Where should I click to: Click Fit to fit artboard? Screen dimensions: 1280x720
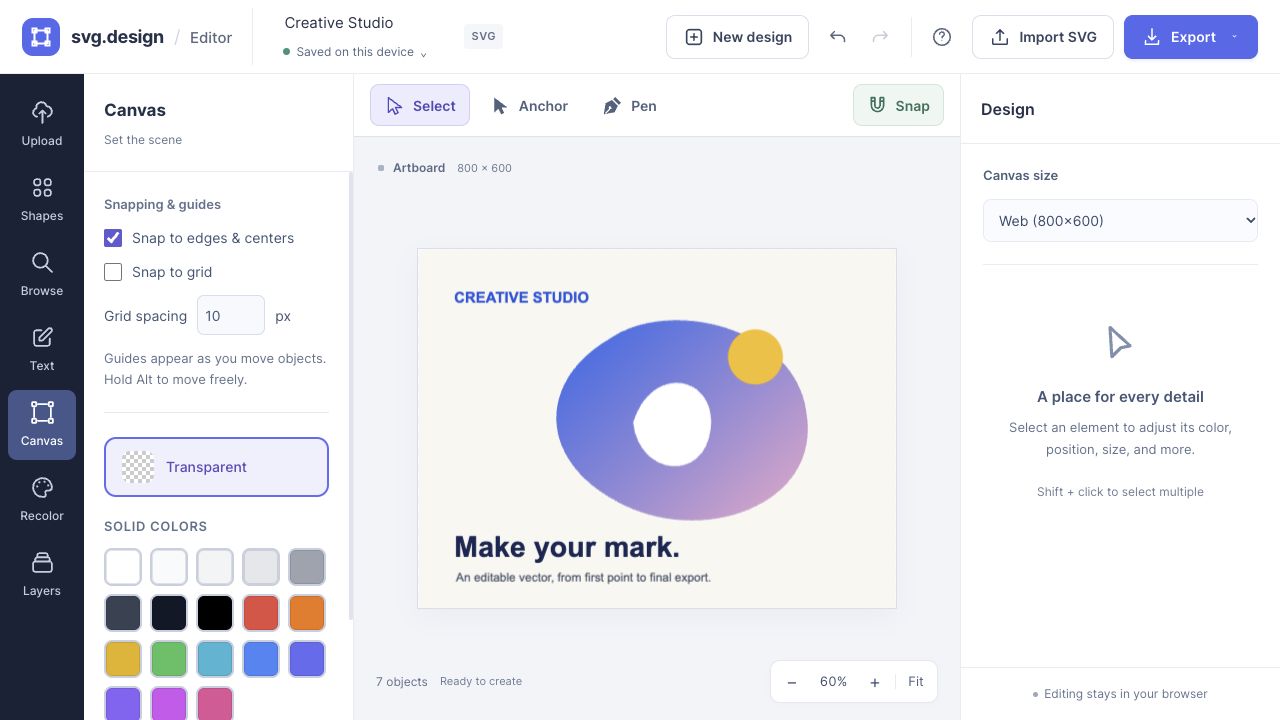[x=916, y=682]
